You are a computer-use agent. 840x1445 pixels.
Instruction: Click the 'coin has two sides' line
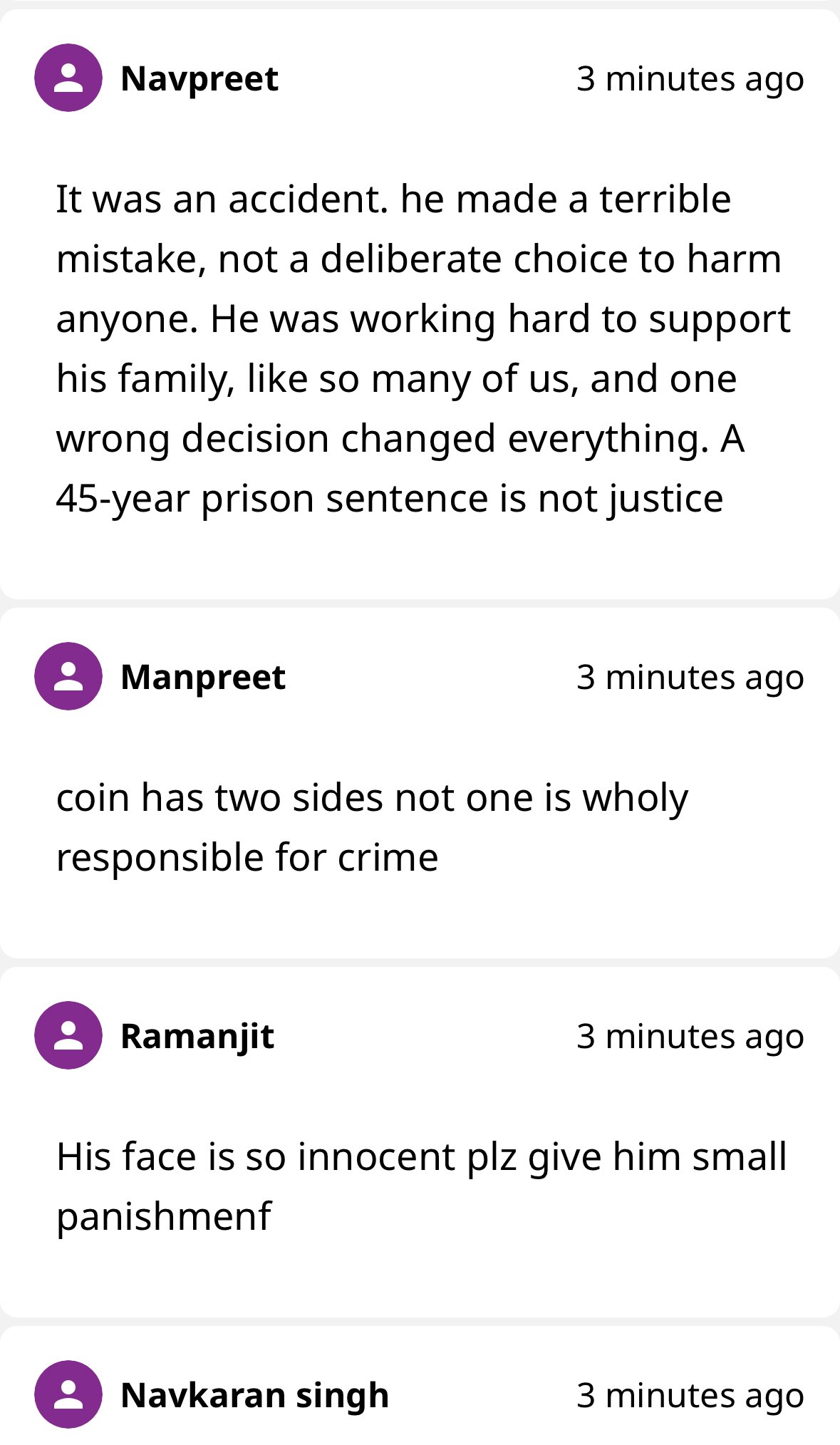tap(372, 798)
